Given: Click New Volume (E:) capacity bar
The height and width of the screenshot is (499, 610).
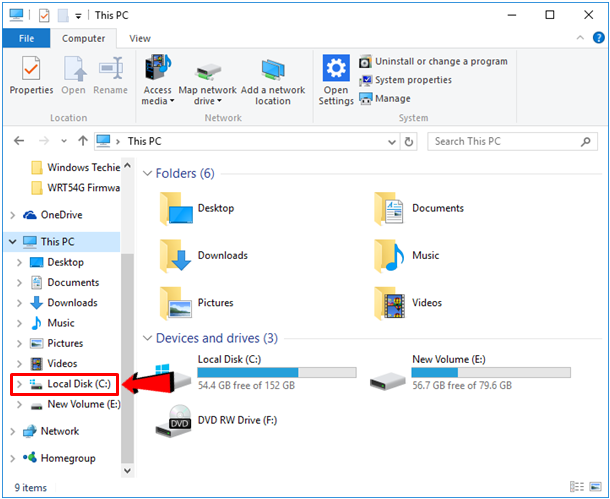Looking at the screenshot, I should pyautogui.click(x=491, y=372).
